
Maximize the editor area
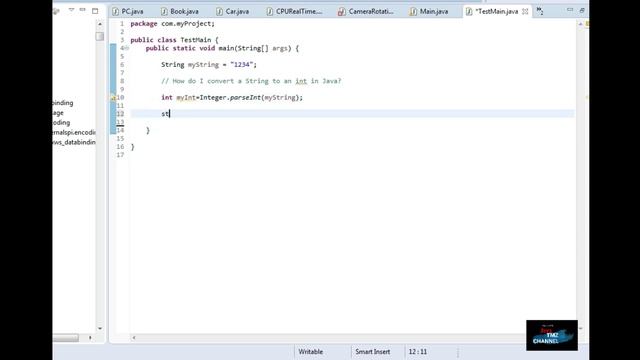582,10
